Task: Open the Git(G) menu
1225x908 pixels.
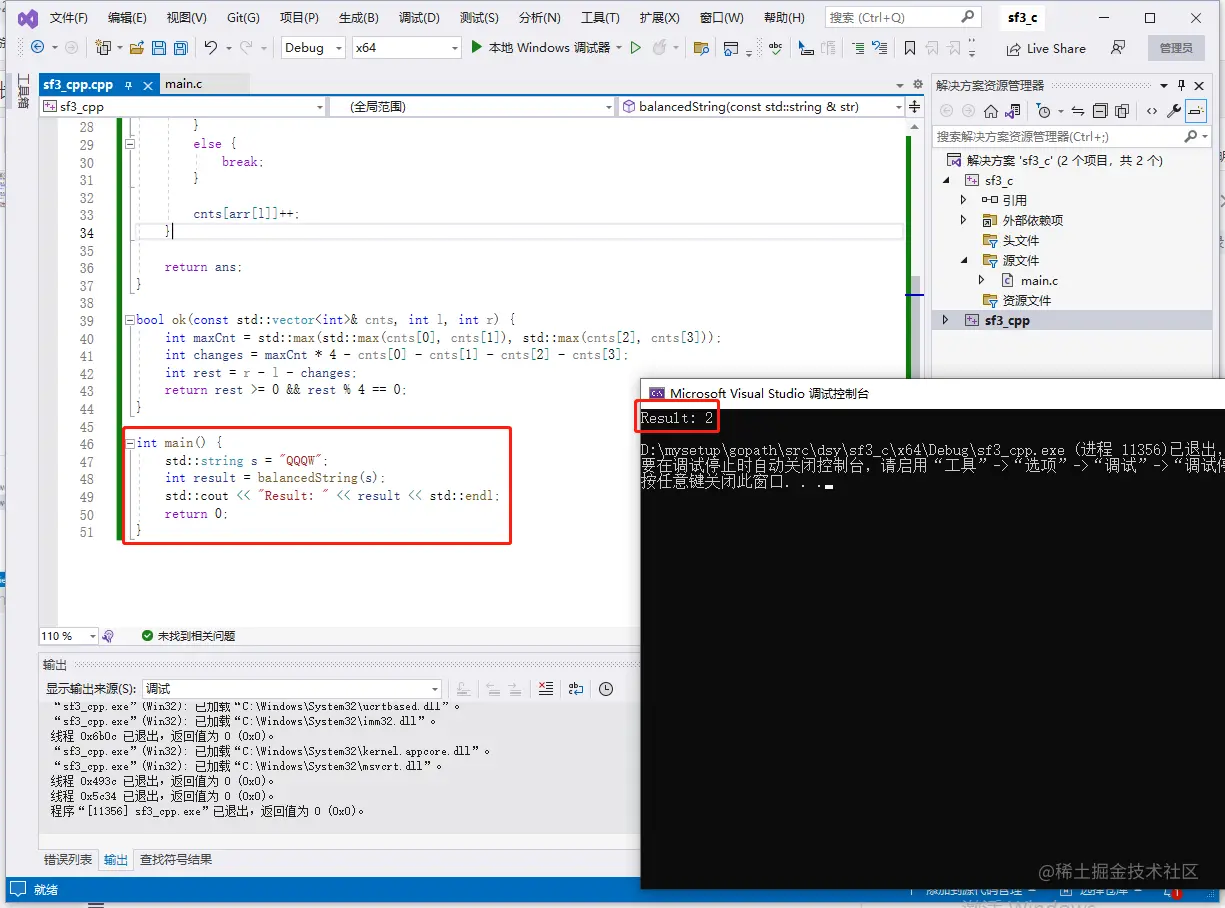Action: pyautogui.click(x=243, y=18)
